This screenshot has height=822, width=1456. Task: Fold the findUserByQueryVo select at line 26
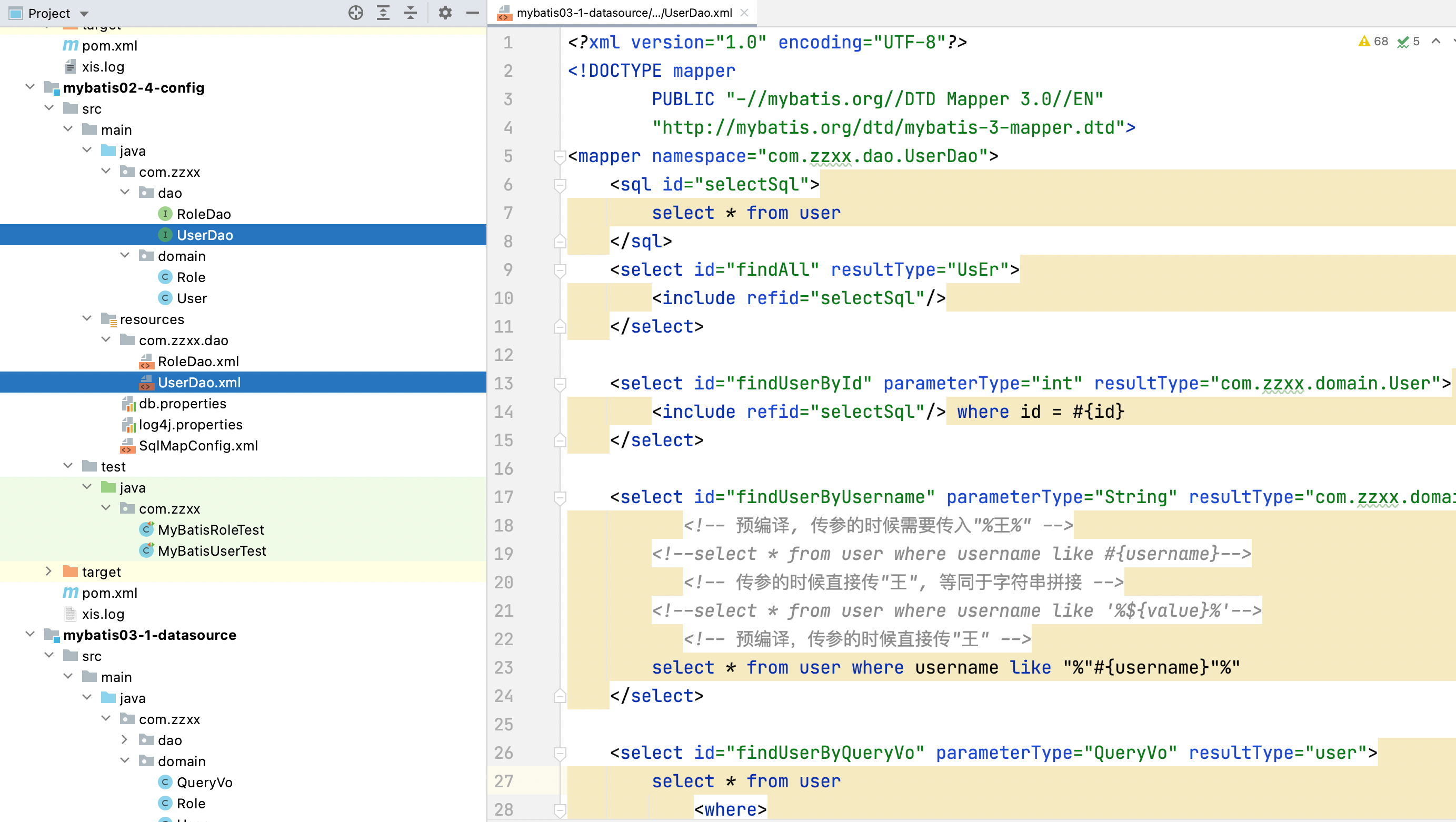560,753
